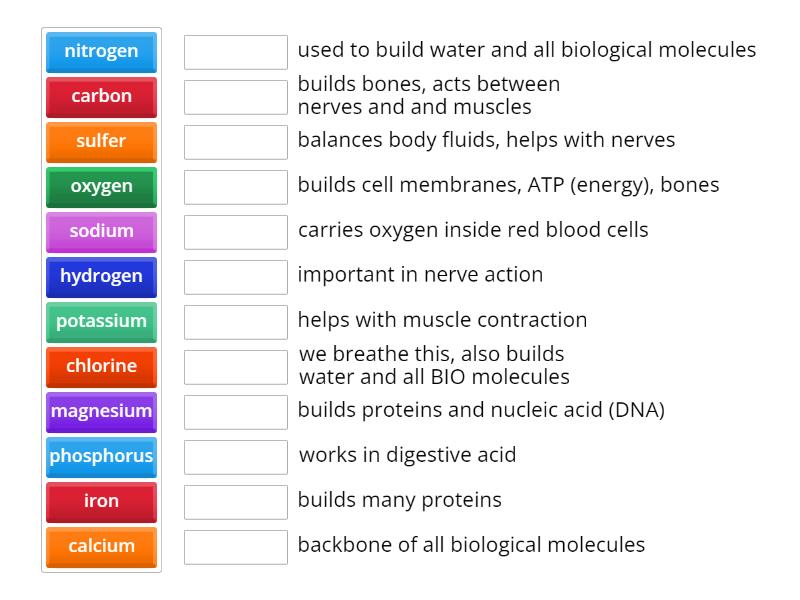
Task: Select the phosphorus element tile
Action: click(100, 457)
